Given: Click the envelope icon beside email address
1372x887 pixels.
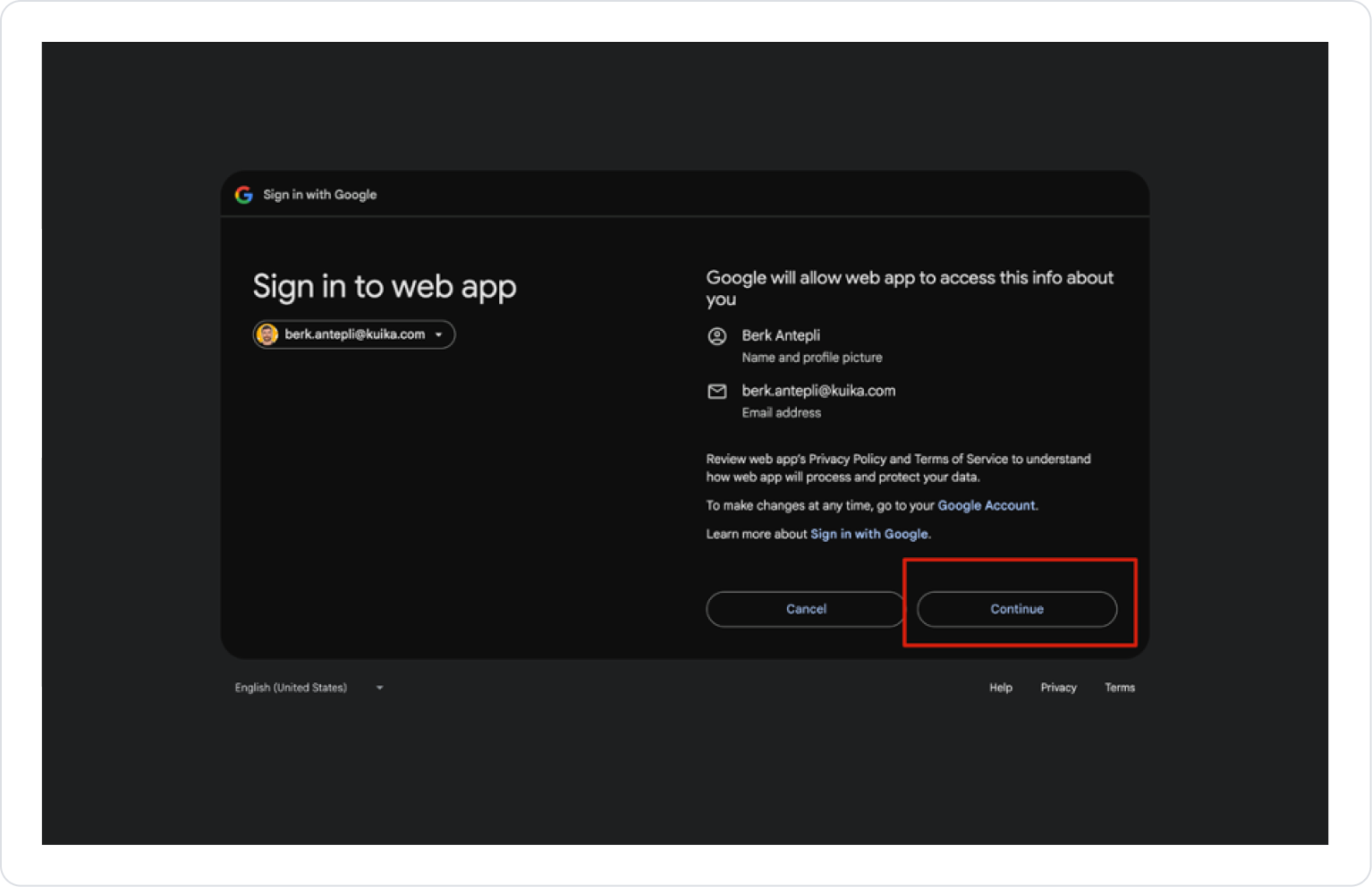Looking at the screenshot, I should click(x=717, y=392).
